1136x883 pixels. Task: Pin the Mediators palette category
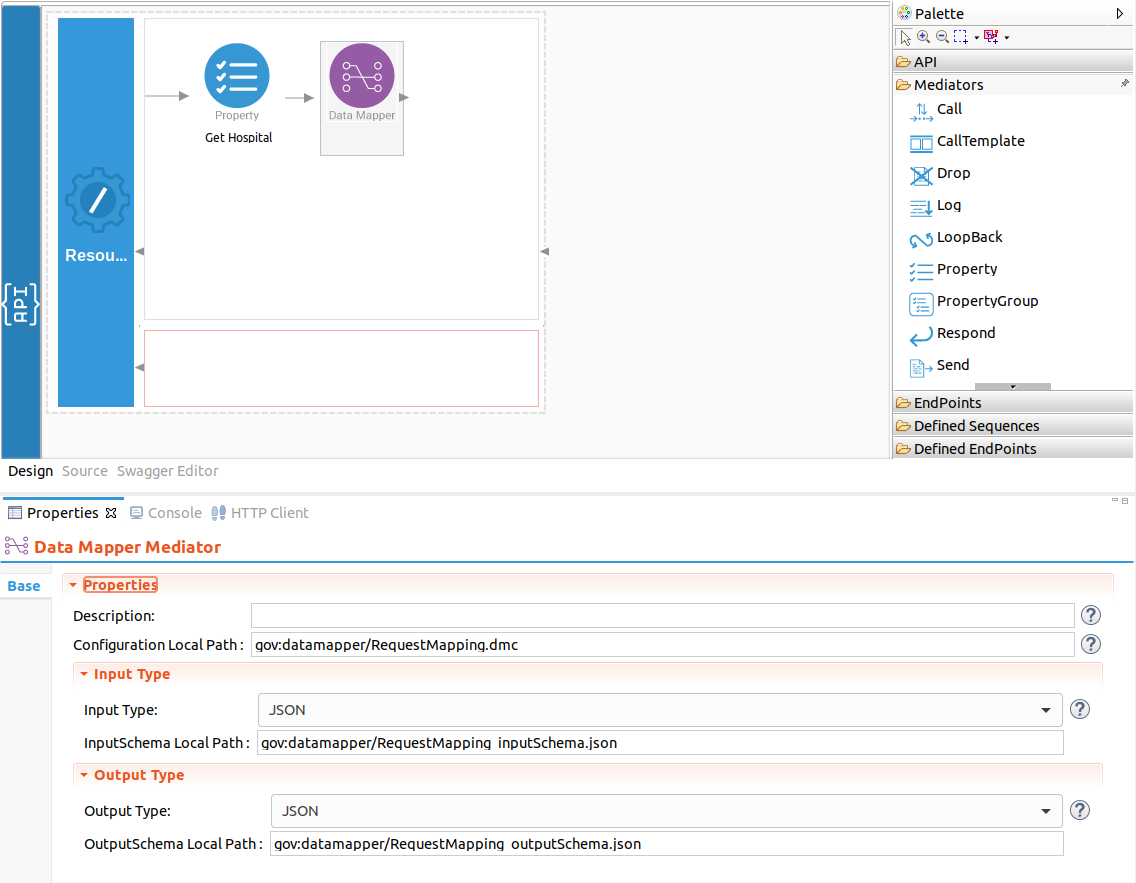click(1126, 84)
